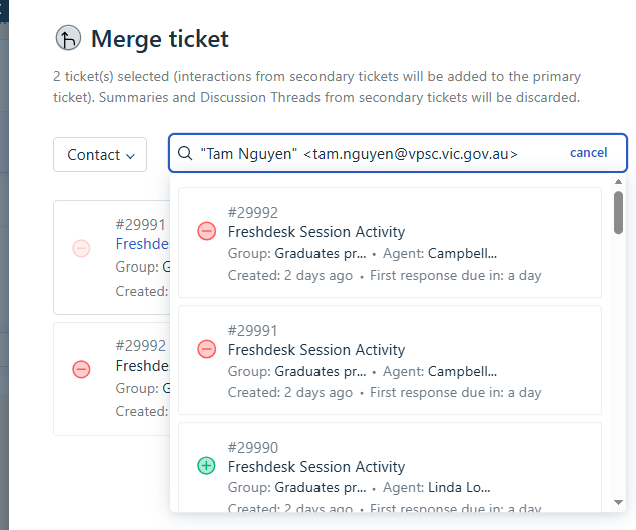Remove ticket #29992 in dropdown results
Image resolution: width=636 pixels, height=530 pixels.
pyautogui.click(x=206, y=231)
